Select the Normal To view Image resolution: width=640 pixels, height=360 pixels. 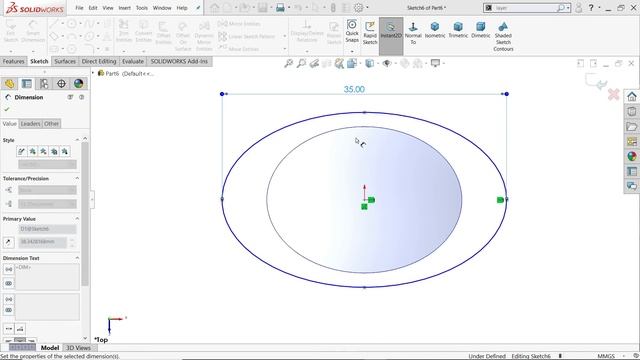coord(413,33)
